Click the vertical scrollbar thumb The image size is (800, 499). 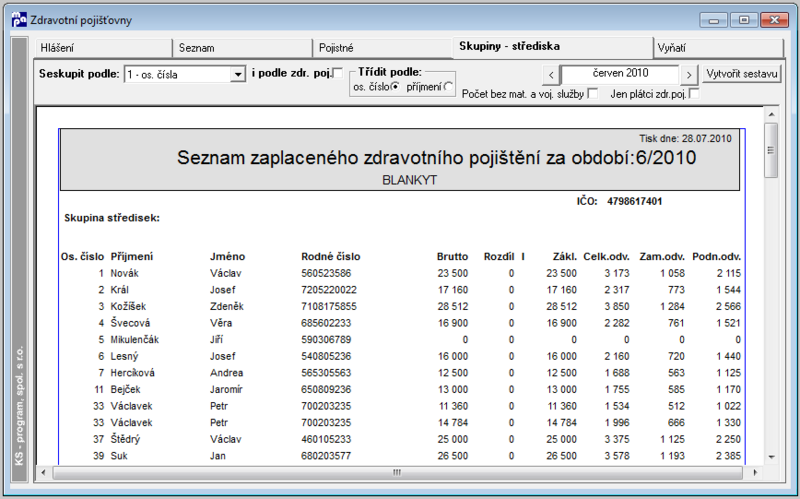(771, 151)
